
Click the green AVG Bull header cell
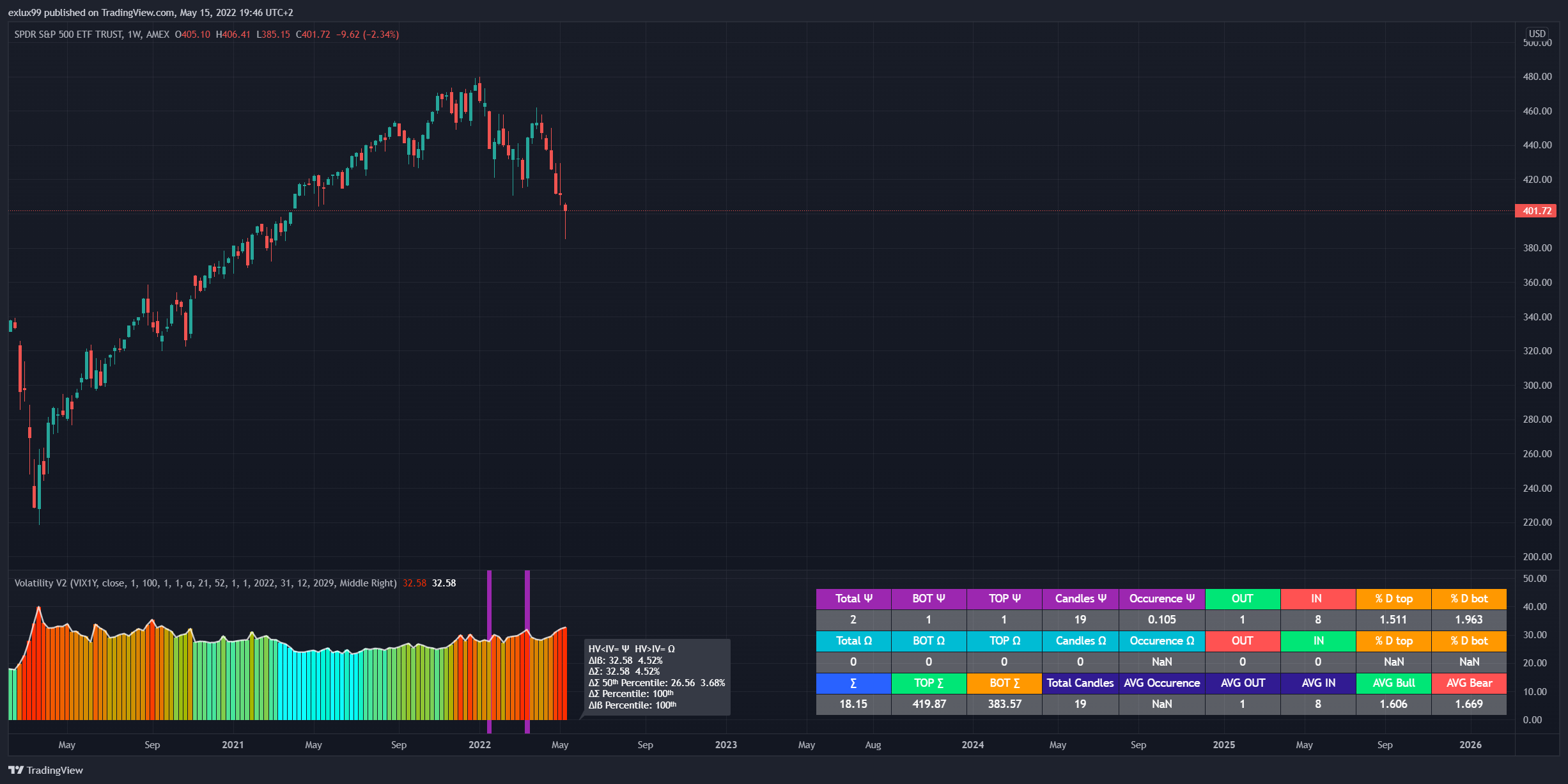click(1393, 684)
